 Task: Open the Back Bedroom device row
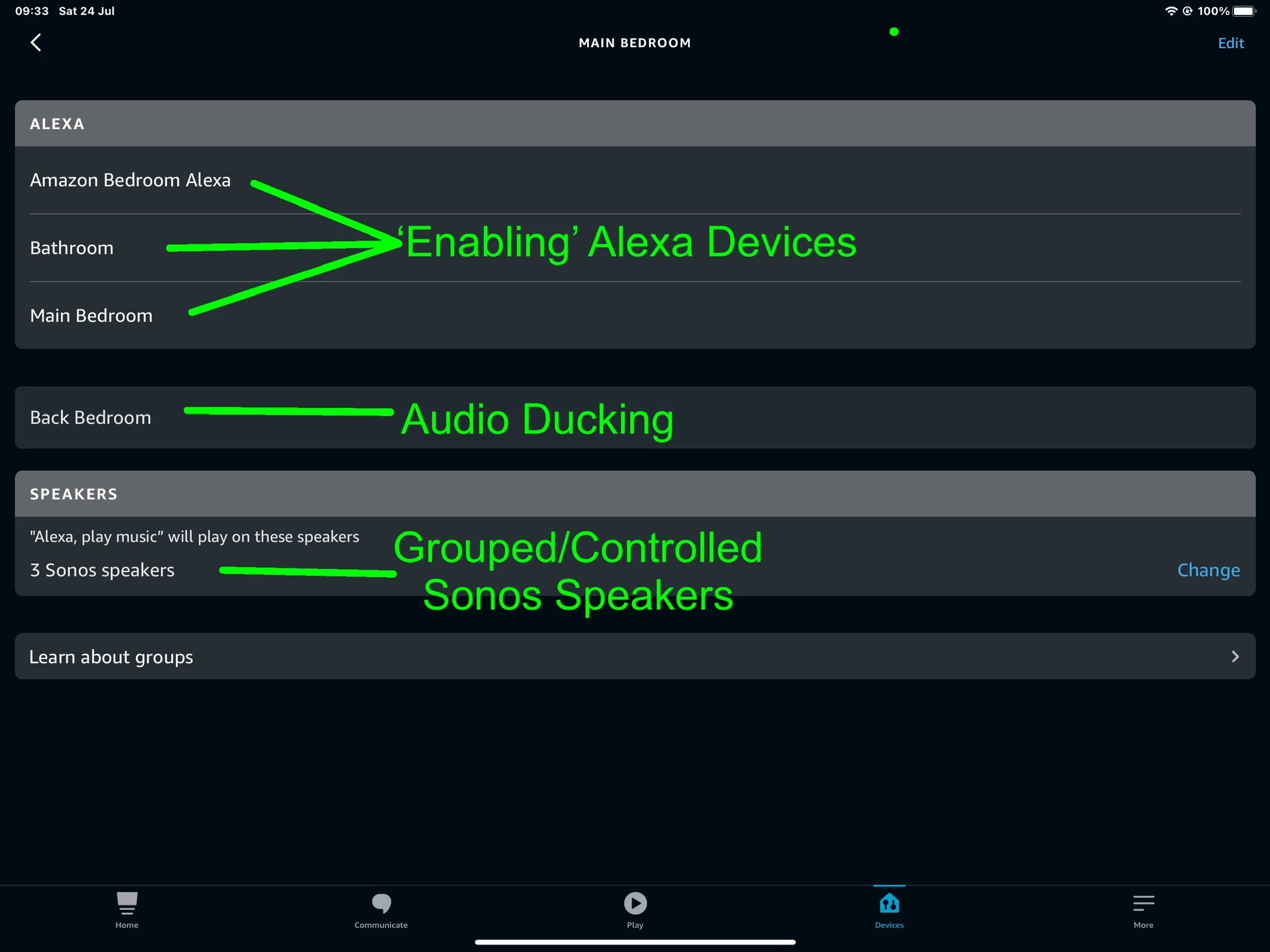click(x=90, y=418)
